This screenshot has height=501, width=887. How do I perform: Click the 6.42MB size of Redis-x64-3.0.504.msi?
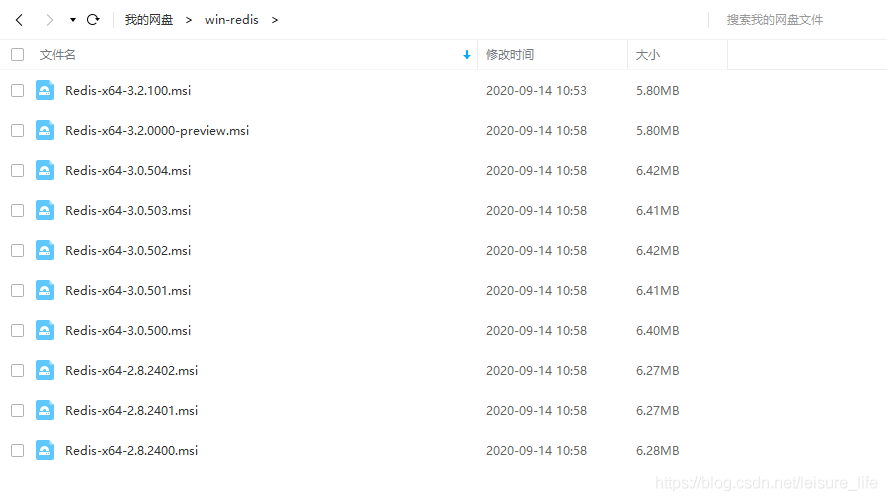[657, 171]
